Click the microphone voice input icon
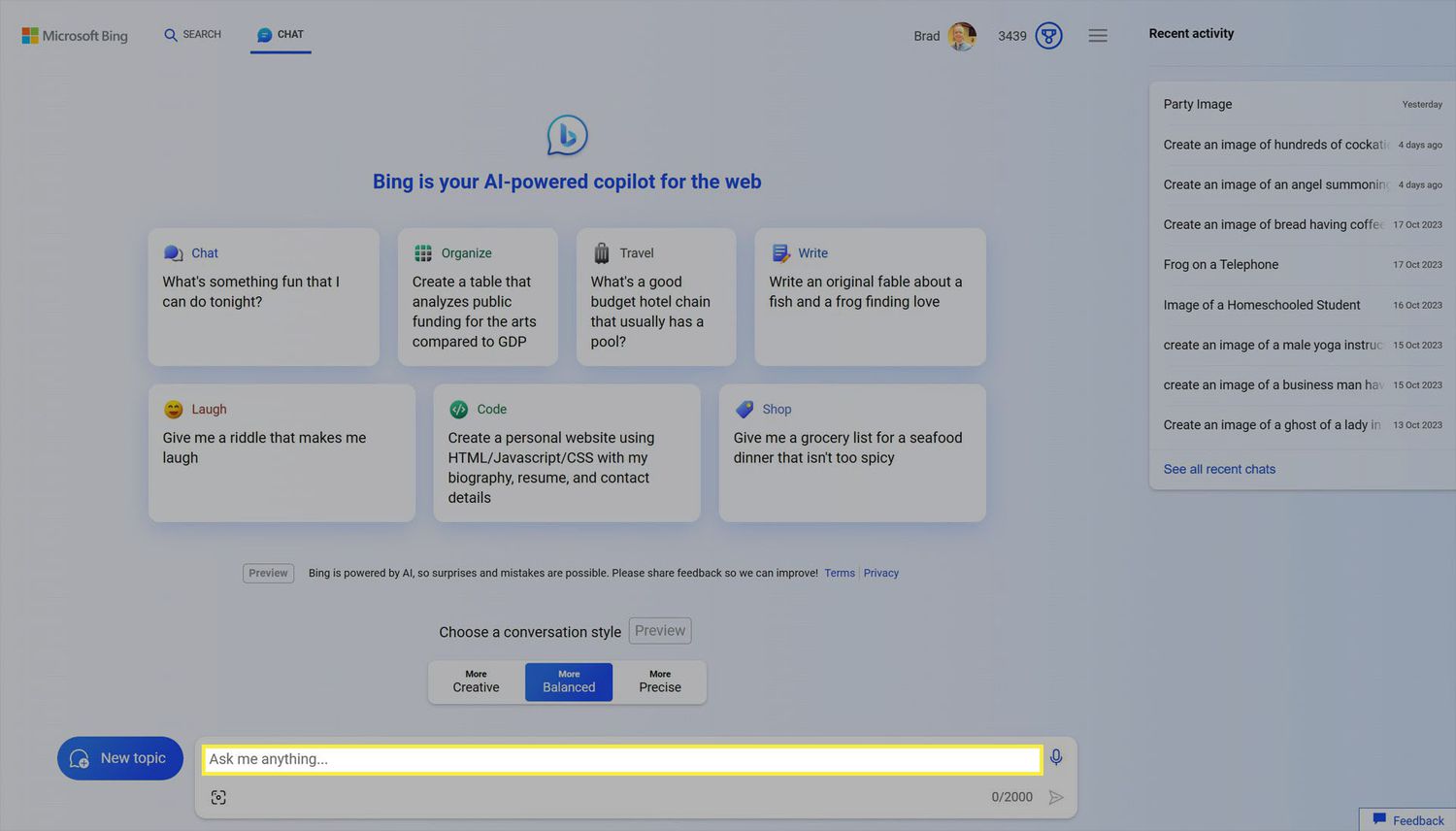Screen dimensions: 1456x831 (x=1056, y=757)
